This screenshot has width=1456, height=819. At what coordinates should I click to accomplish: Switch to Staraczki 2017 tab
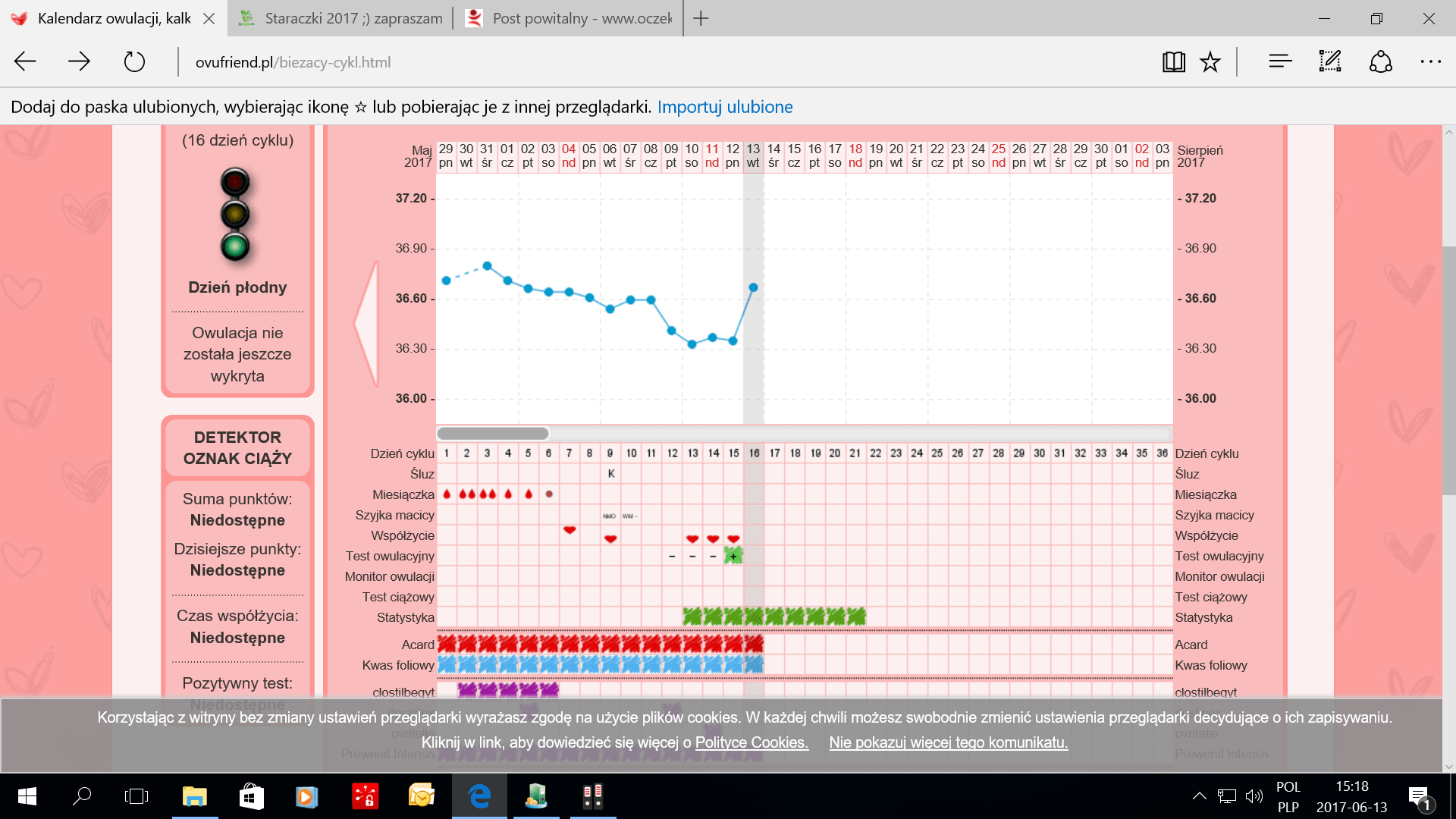[x=341, y=18]
